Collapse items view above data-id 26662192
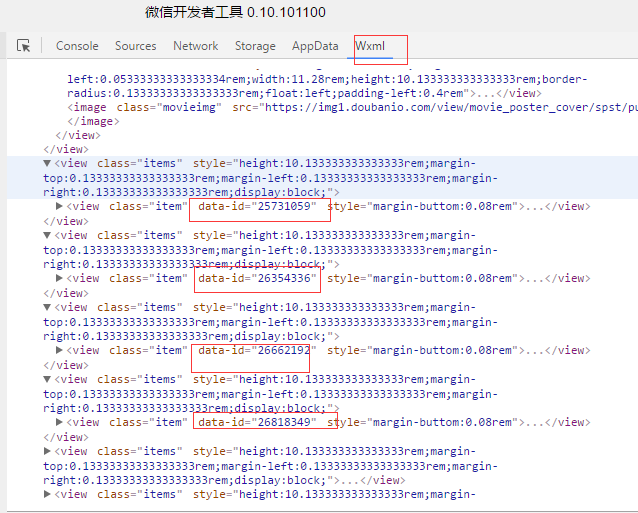The width and height of the screenshot is (638, 513). [x=47, y=308]
